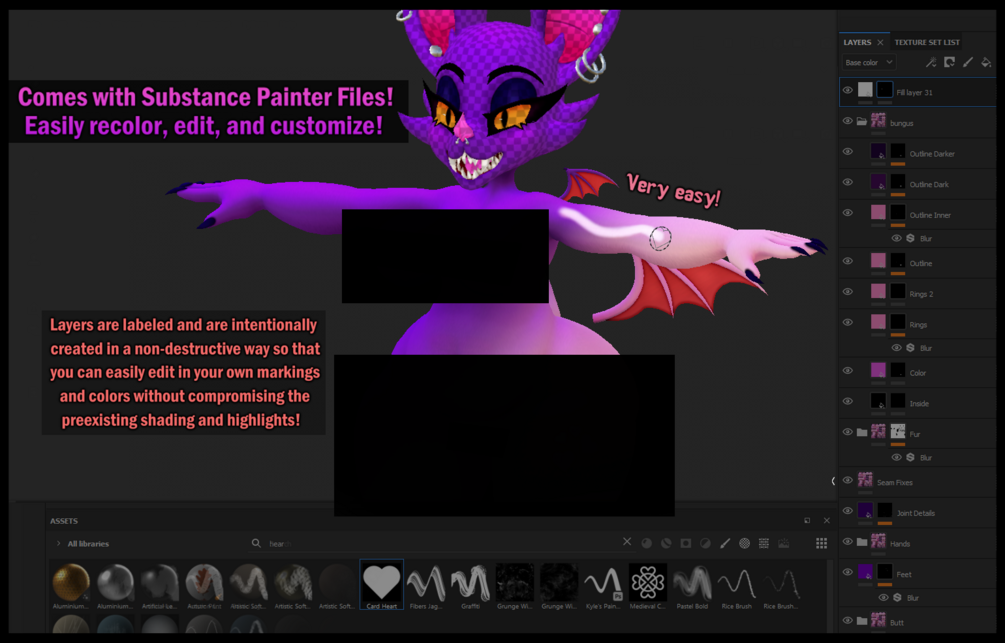Filter assets by brushes icon
This screenshot has height=643, width=1005.
point(725,543)
